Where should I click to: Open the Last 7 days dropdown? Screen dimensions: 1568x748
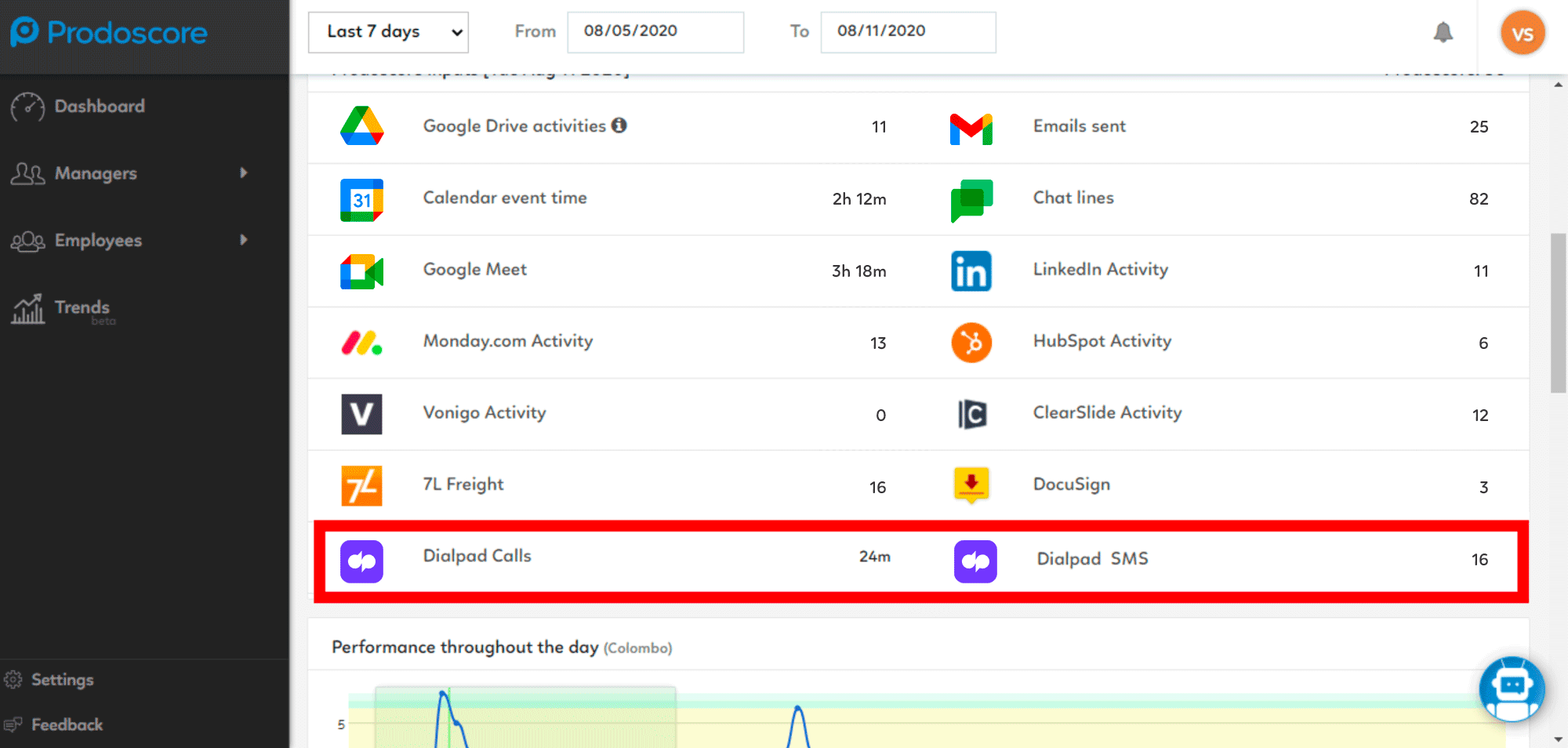[x=388, y=32]
